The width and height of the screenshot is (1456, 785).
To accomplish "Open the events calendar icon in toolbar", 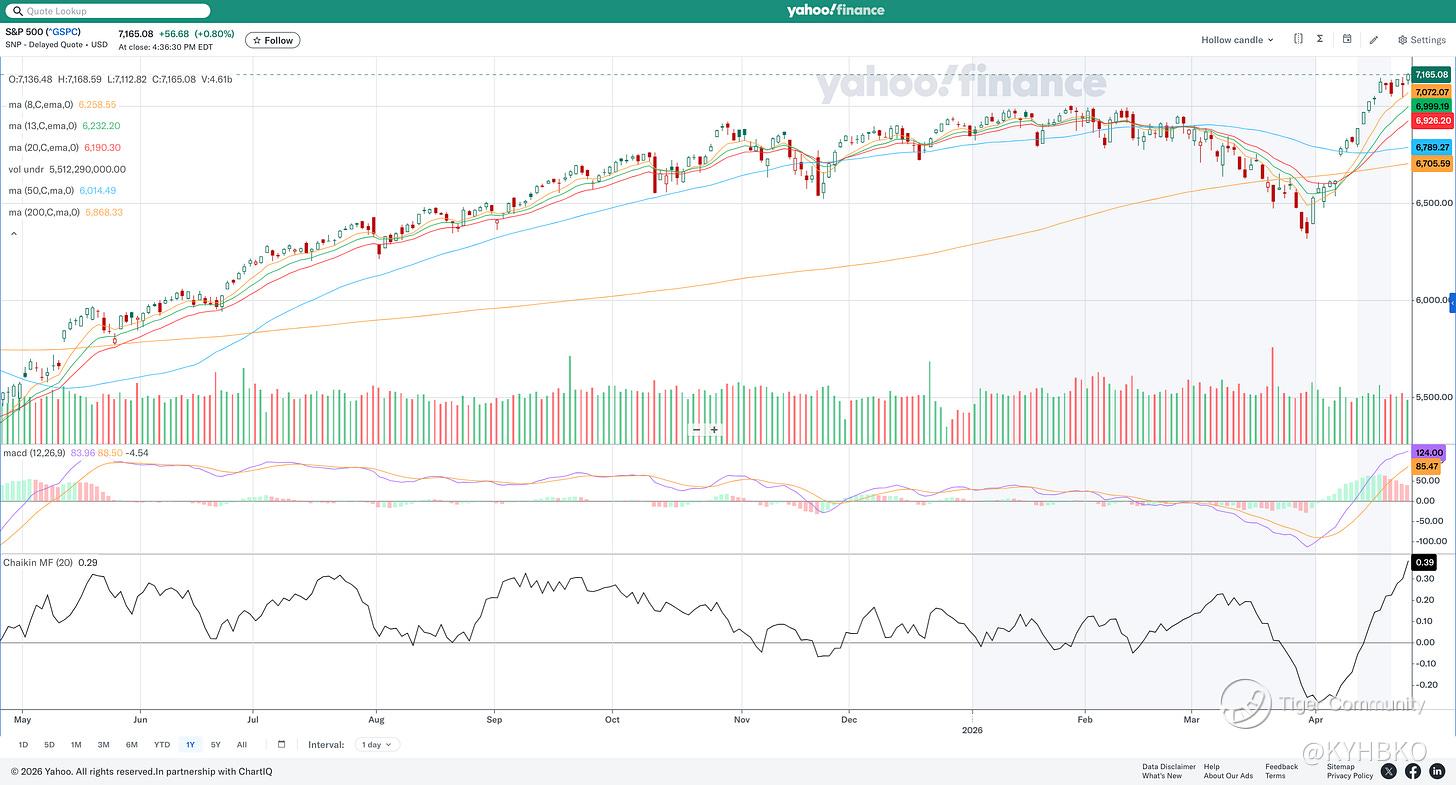I will point(1347,39).
